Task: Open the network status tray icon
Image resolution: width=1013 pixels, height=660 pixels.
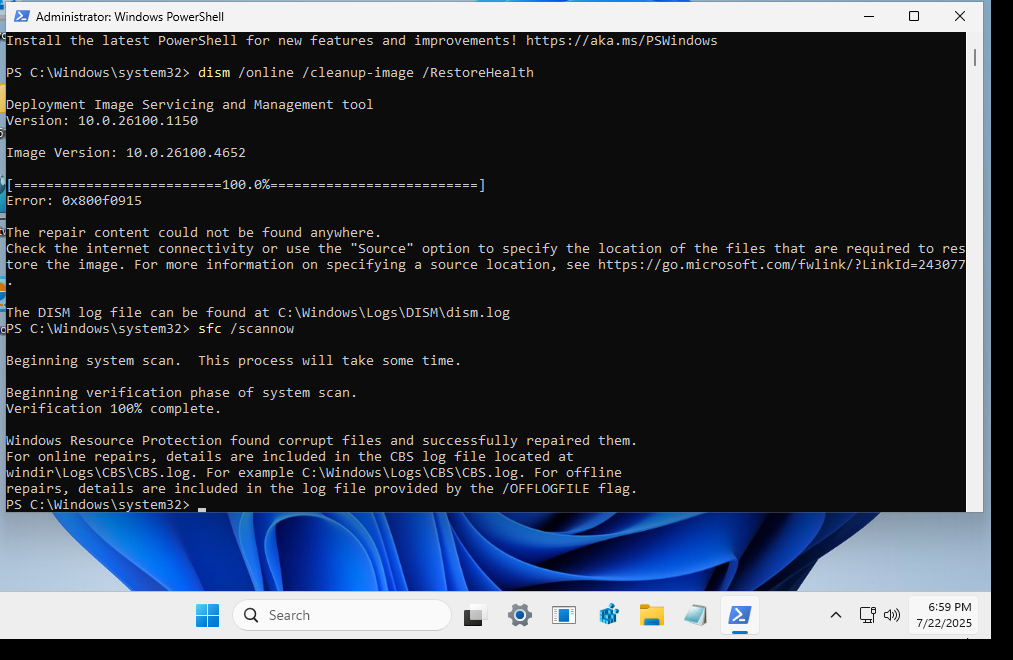Action: 867,615
